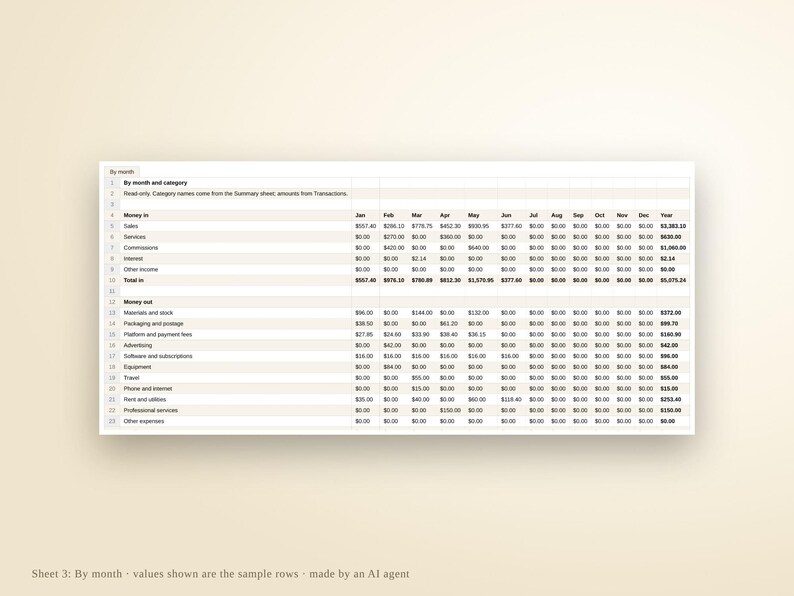
Task: Open the By month sheet tab
Action: pyautogui.click(x=122, y=172)
